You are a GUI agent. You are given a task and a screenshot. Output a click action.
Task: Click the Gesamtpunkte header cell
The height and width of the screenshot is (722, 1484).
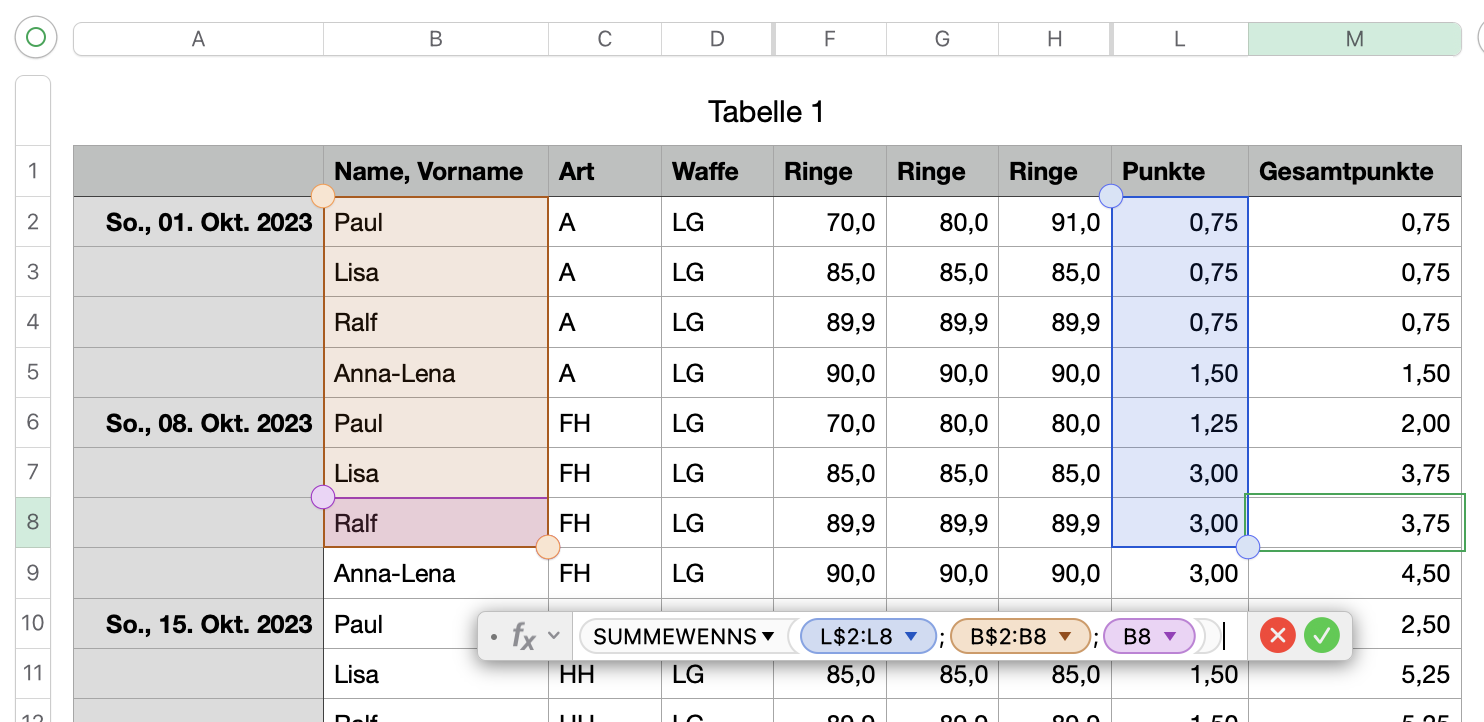(x=1346, y=171)
